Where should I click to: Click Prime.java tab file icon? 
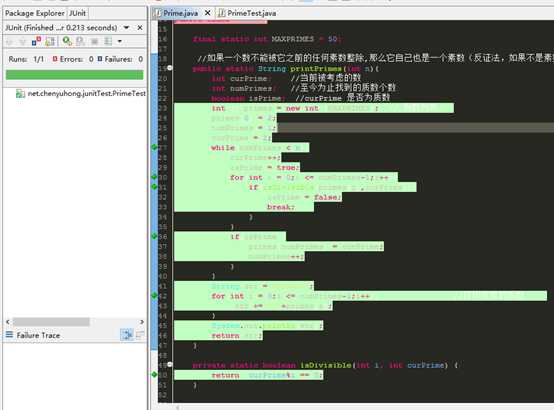coord(157,13)
